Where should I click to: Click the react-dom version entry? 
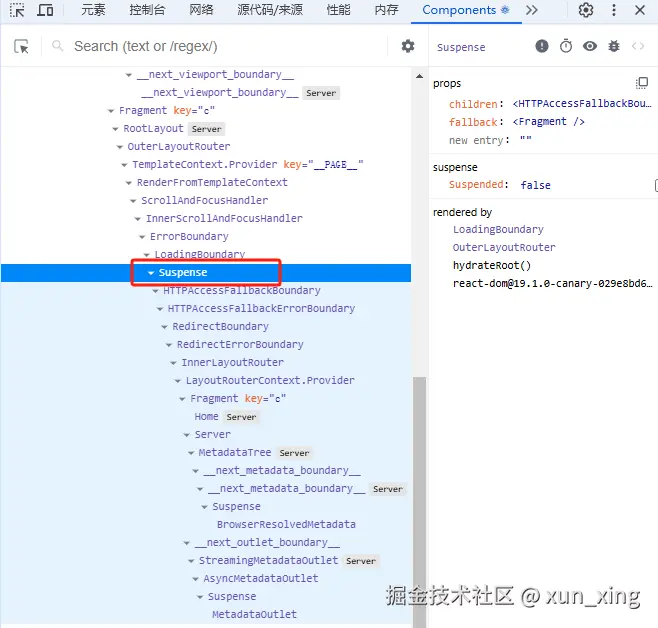(x=552, y=284)
